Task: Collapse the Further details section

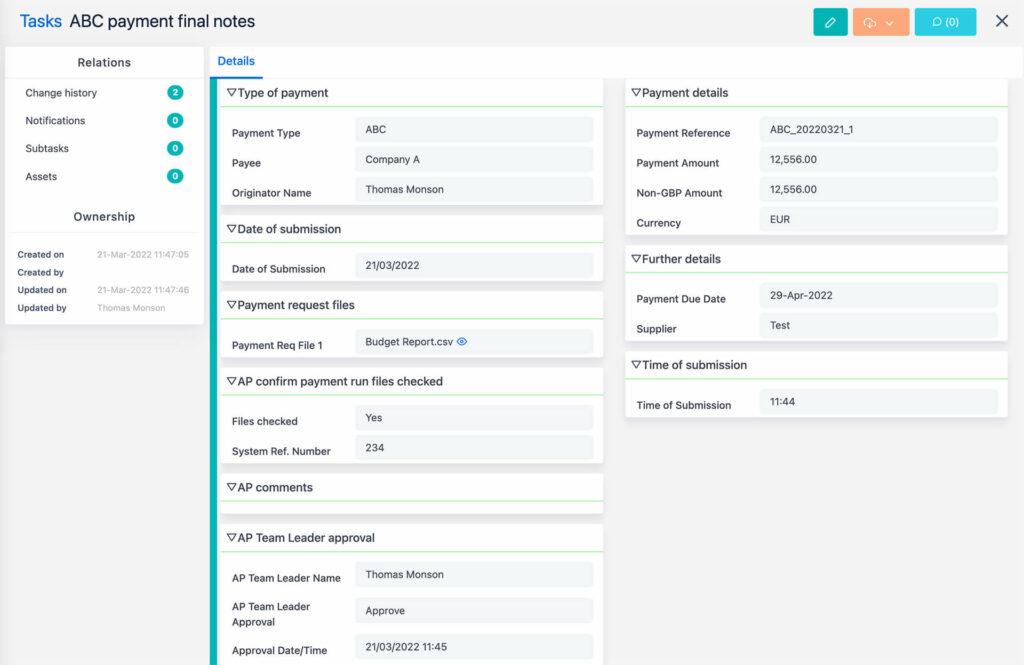Action: tap(635, 259)
